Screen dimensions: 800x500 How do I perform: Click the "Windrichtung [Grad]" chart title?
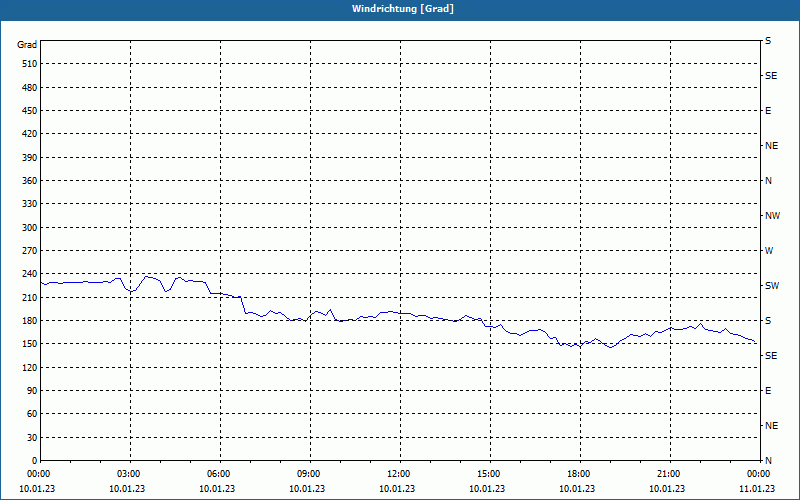click(403, 9)
